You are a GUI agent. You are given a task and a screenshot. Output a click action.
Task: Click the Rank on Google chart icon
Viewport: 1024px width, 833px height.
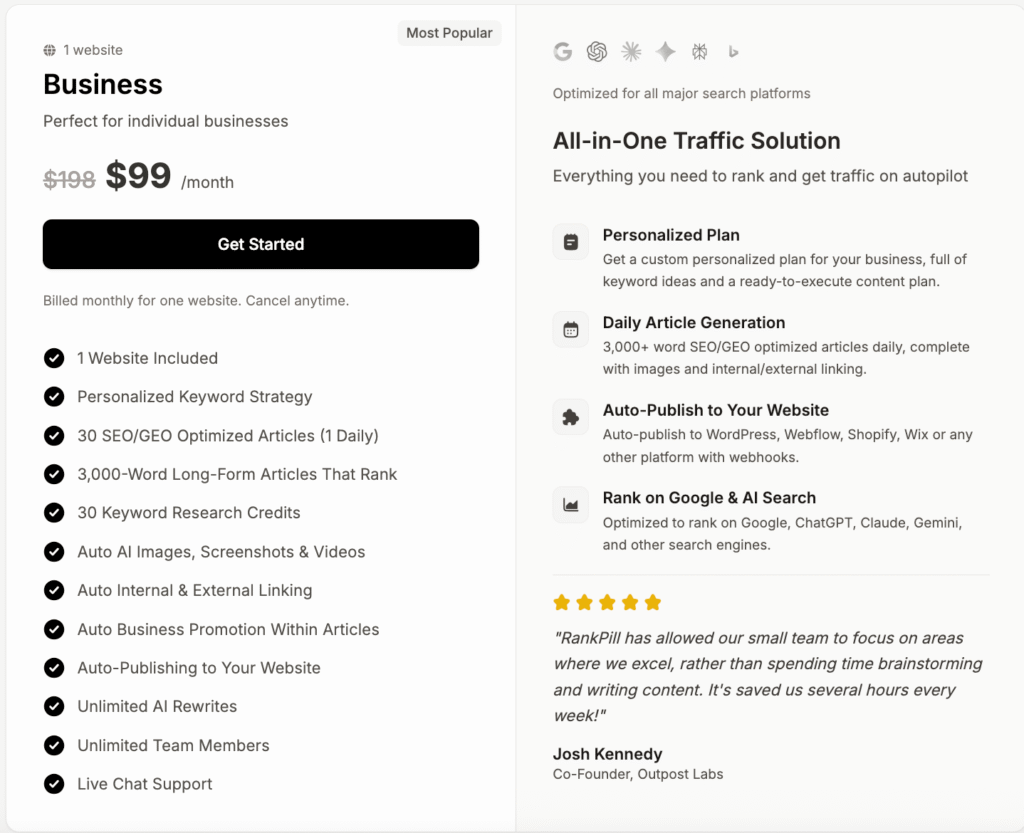pyautogui.click(x=571, y=505)
